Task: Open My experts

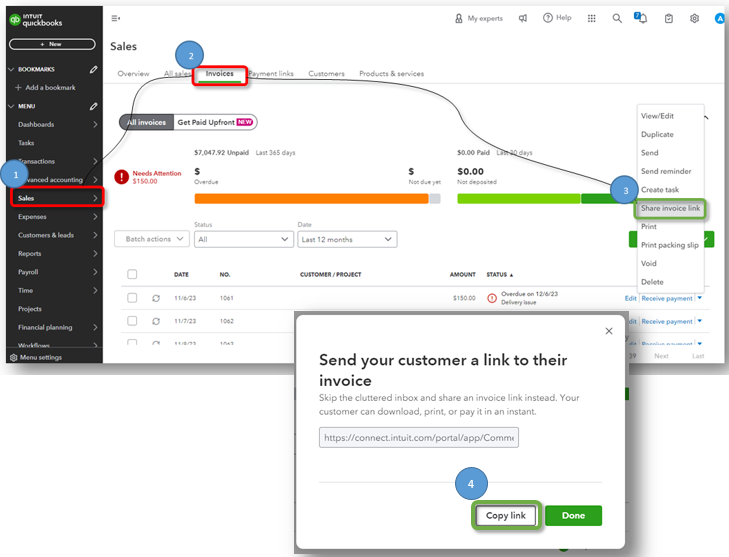Action: coord(479,18)
